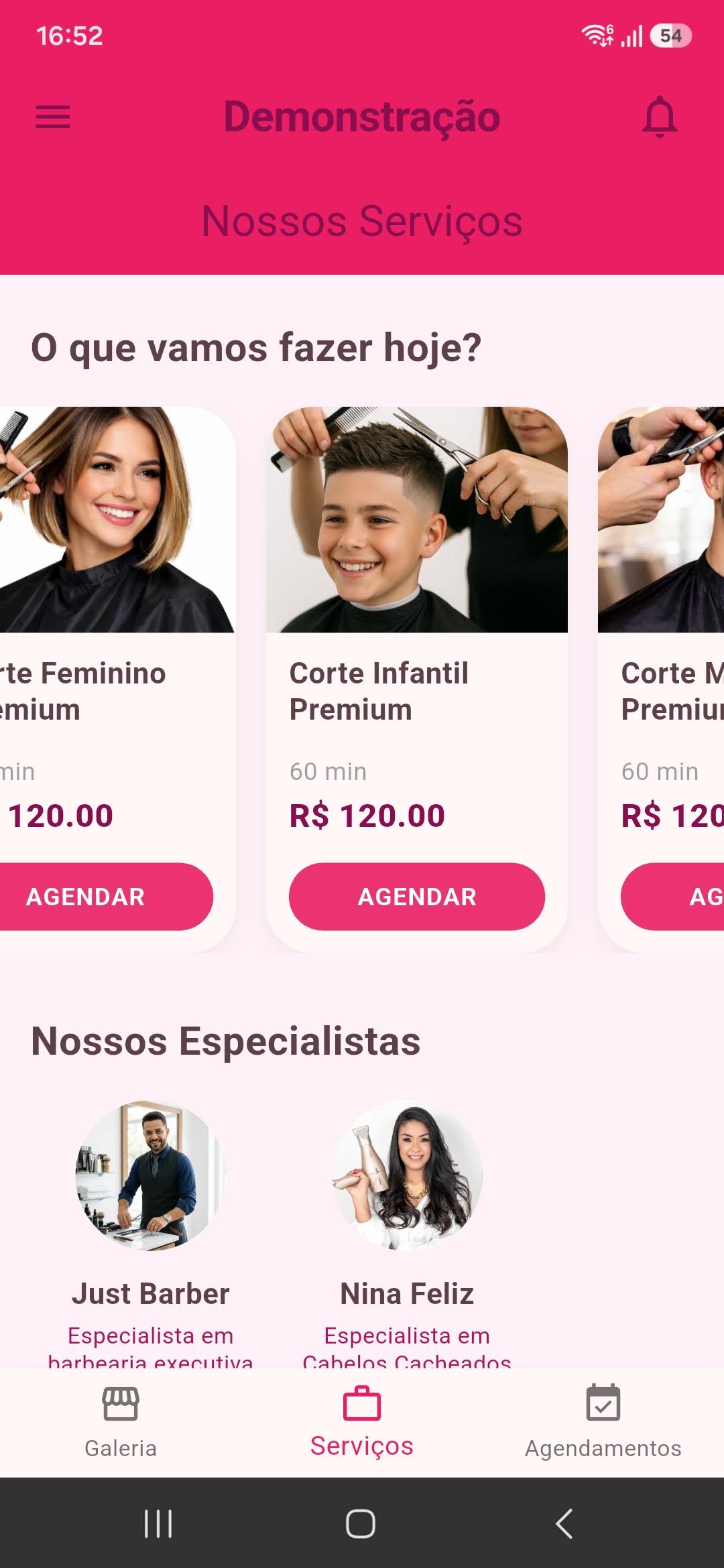Select the Serviços briefcase icon
724x1568 pixels.
[x=362, y=1402]
